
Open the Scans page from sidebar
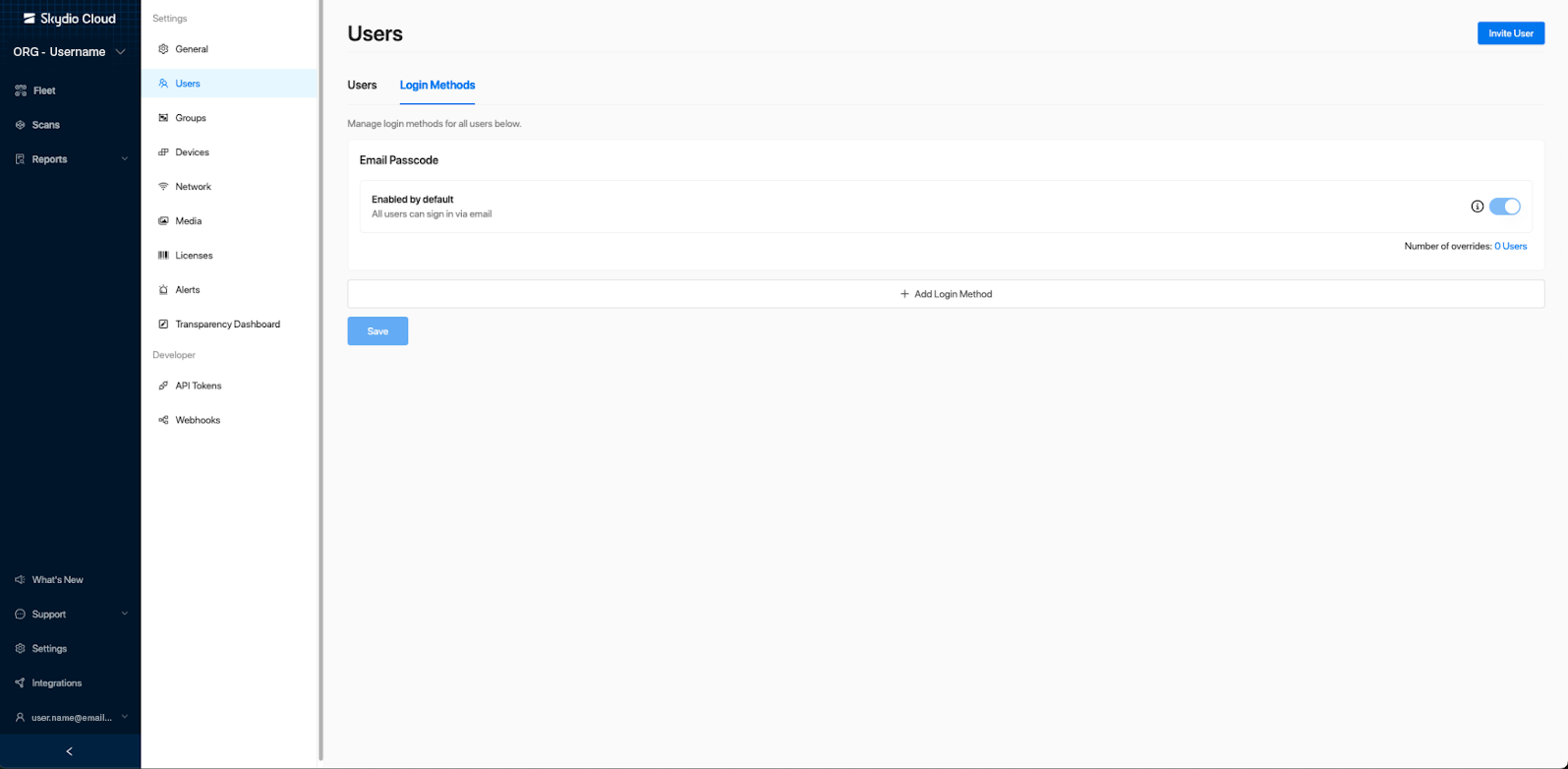point(70,125)
